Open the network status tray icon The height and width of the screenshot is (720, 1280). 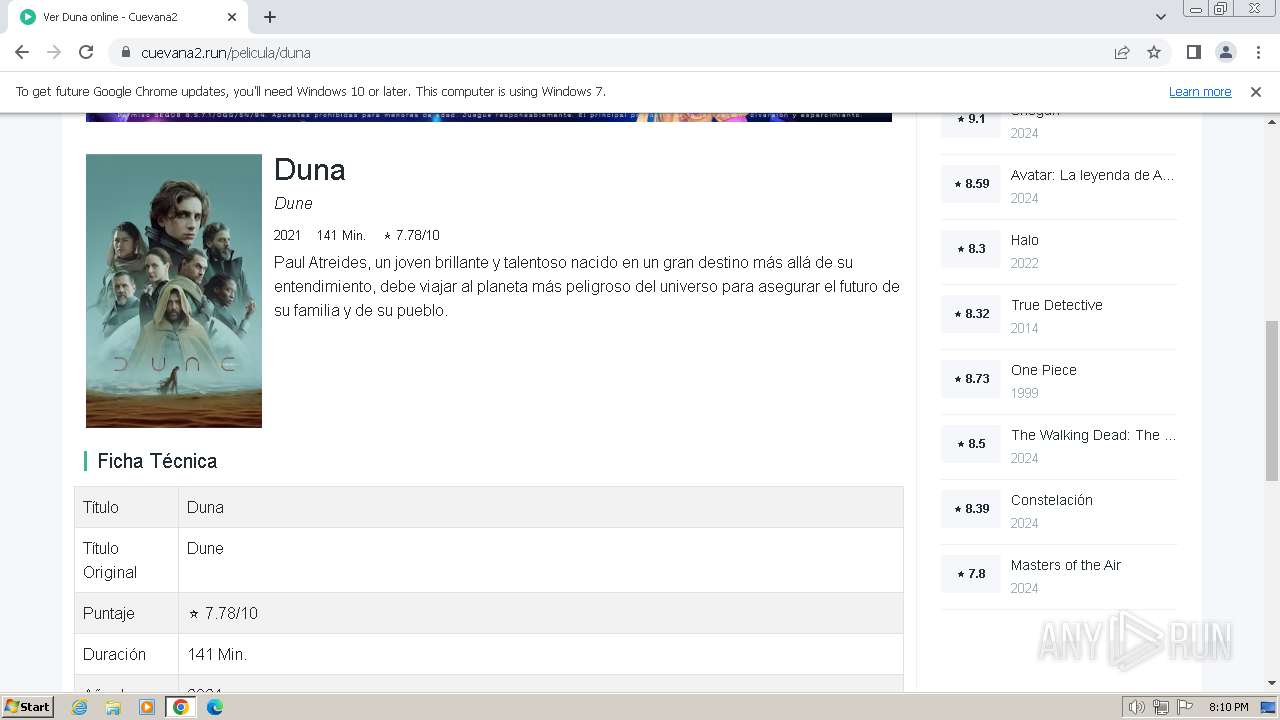[1161, 707]
